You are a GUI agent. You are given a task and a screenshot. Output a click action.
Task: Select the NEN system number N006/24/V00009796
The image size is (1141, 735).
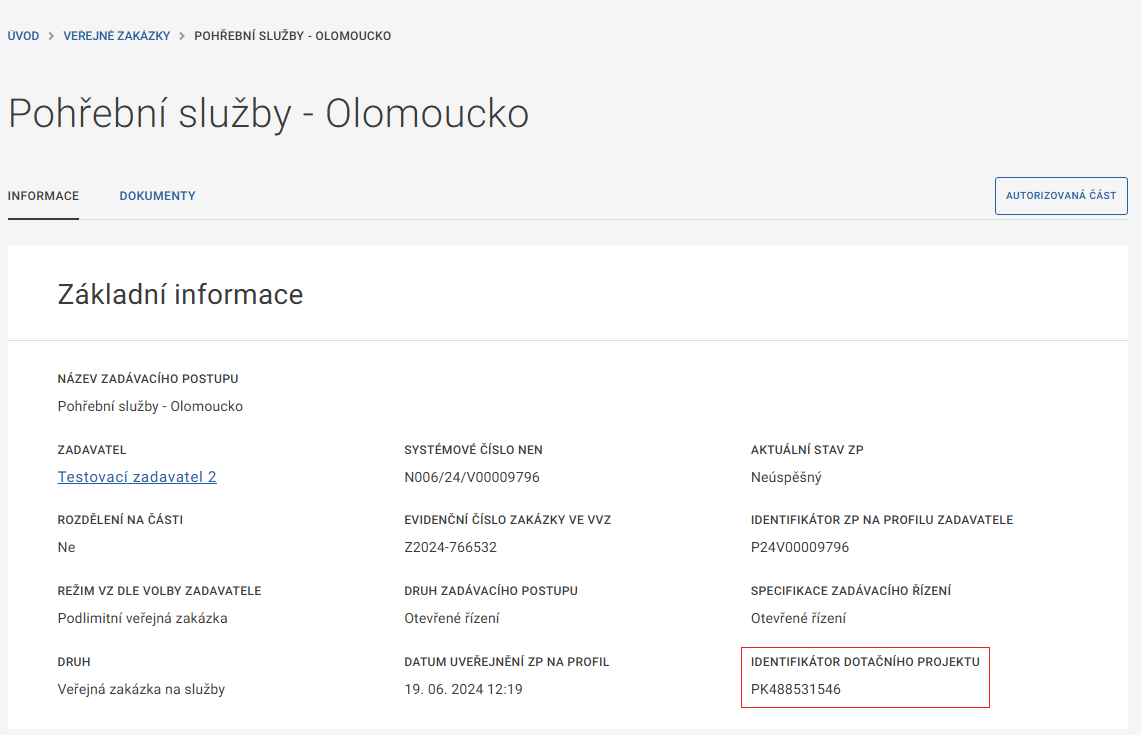pos(471,477)
